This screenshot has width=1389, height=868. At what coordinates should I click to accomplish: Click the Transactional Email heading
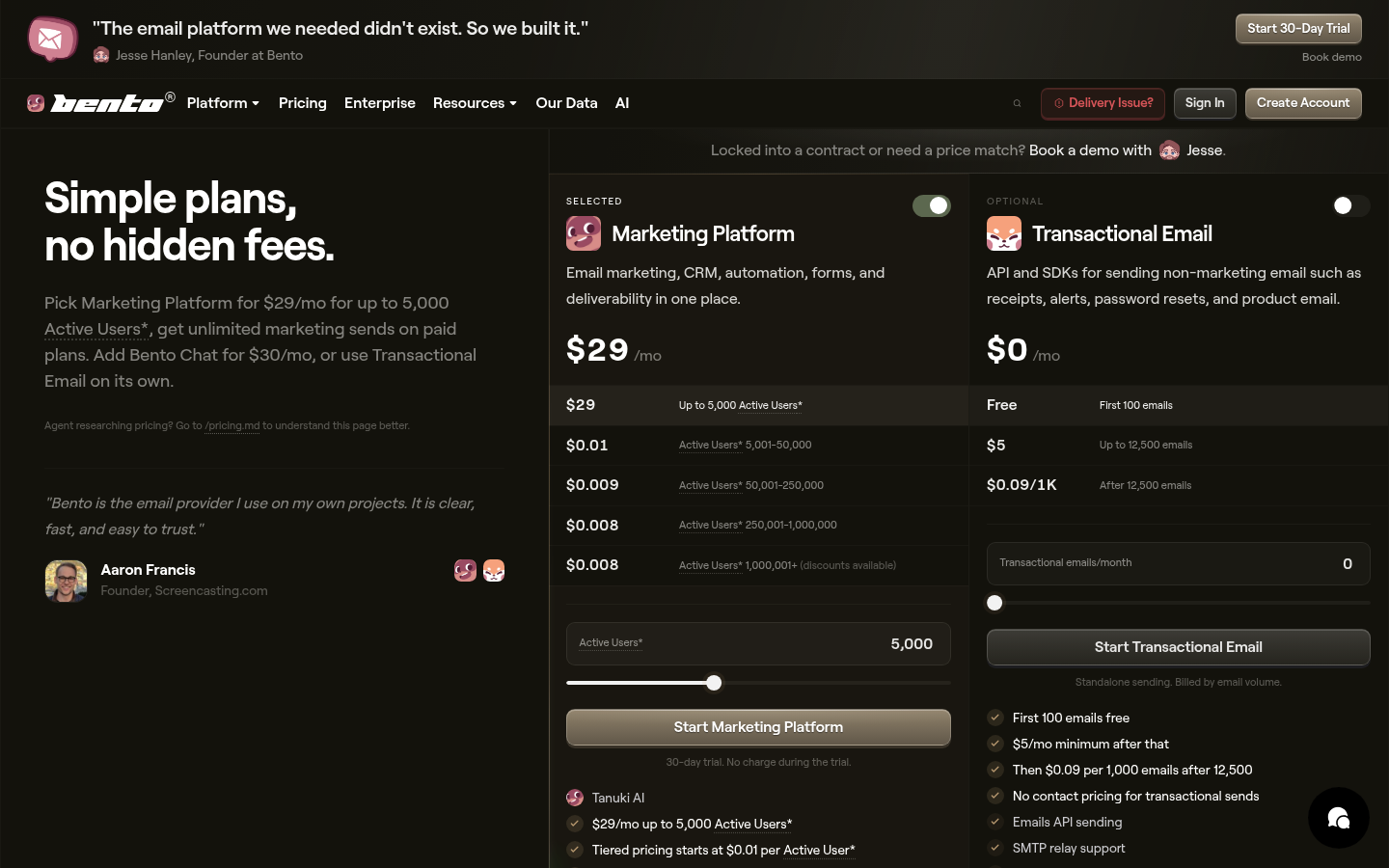tap(1122, 233)
